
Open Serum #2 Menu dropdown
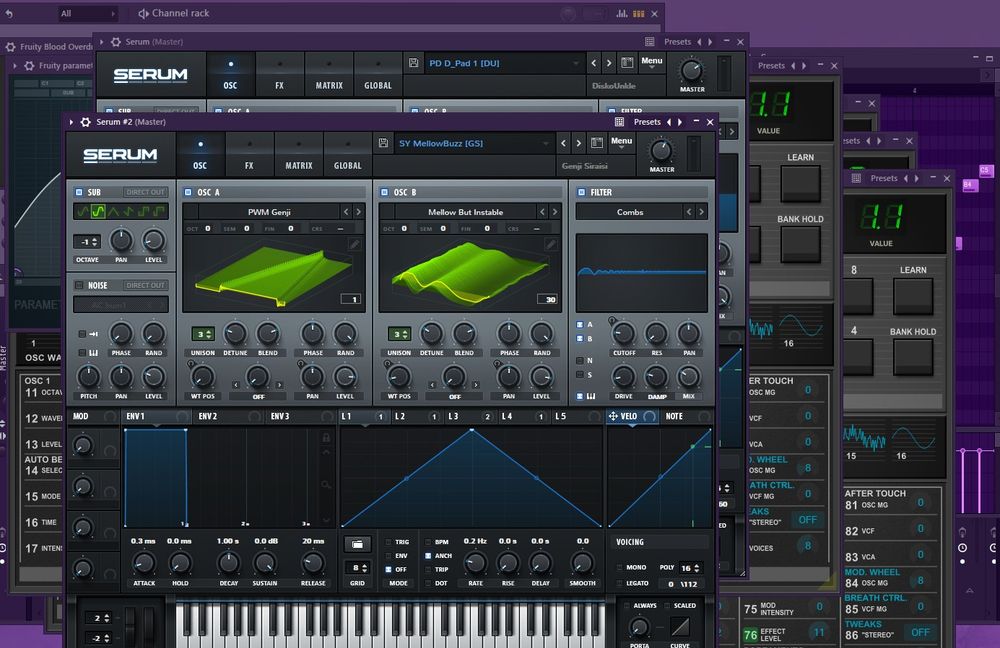point(621,143)
